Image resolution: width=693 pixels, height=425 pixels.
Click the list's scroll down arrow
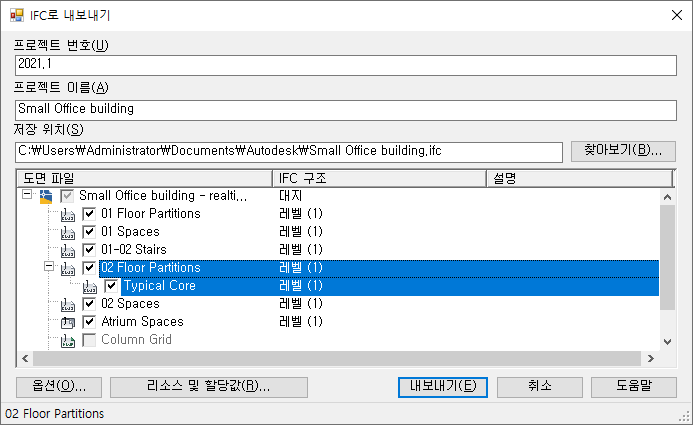coord(668,341)
